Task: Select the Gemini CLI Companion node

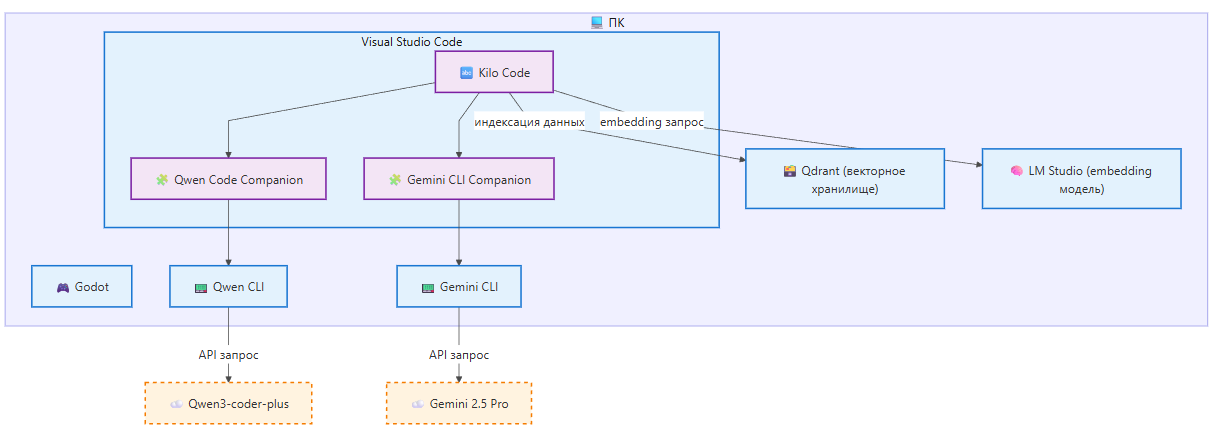Action: click(x=459, y=179)
